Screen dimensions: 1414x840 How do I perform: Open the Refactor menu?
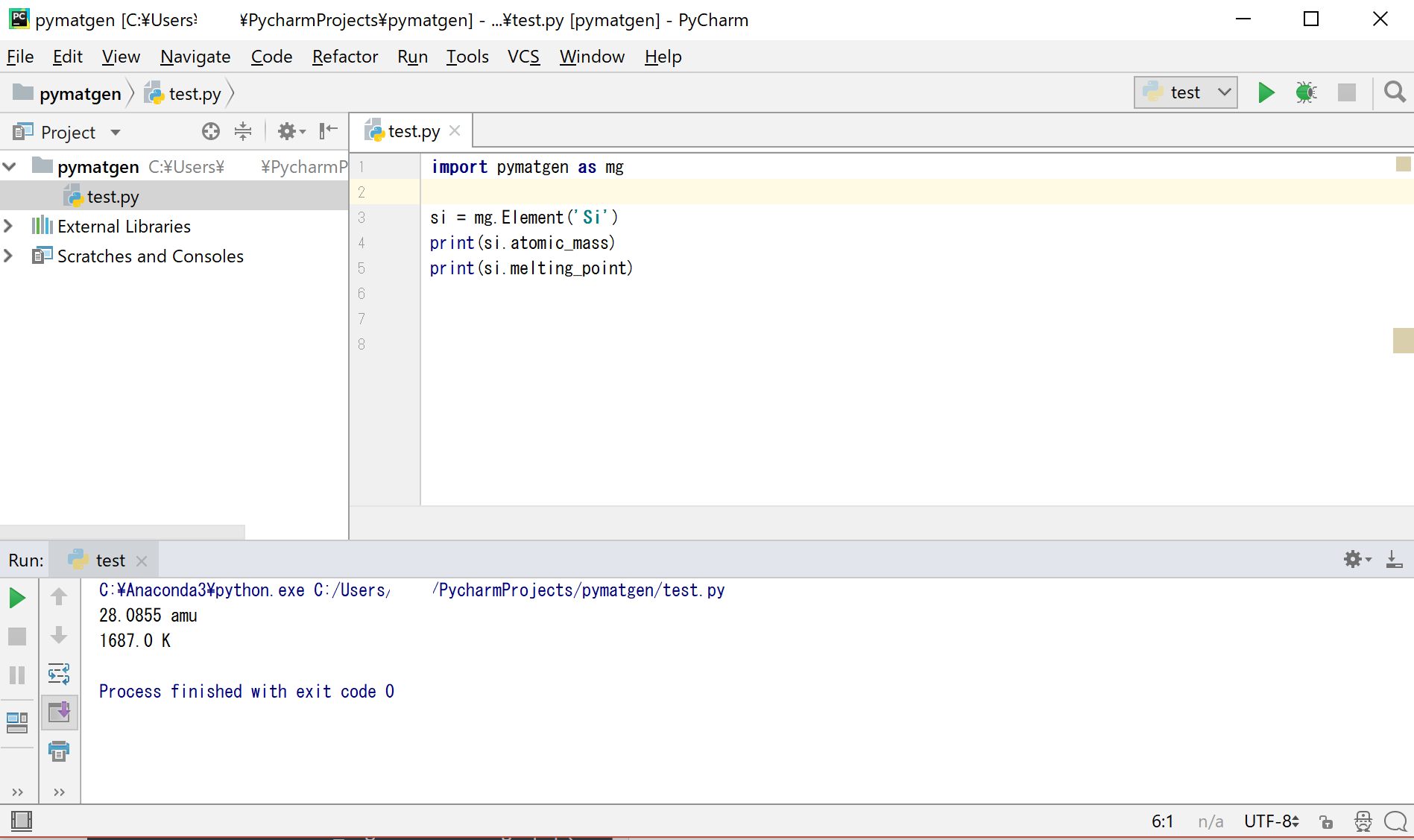(x=344, y=56)
